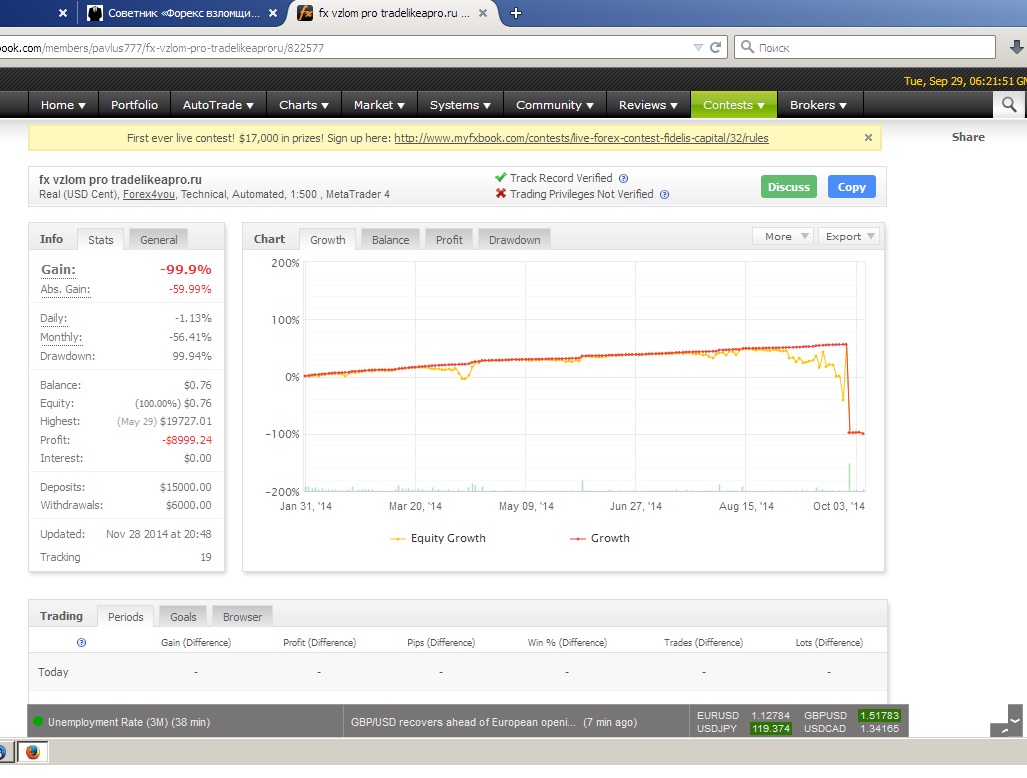Screen dimensions: 1027x778
Task: Click the USDJPY rate 119.374
Action: tap(770, 728)
